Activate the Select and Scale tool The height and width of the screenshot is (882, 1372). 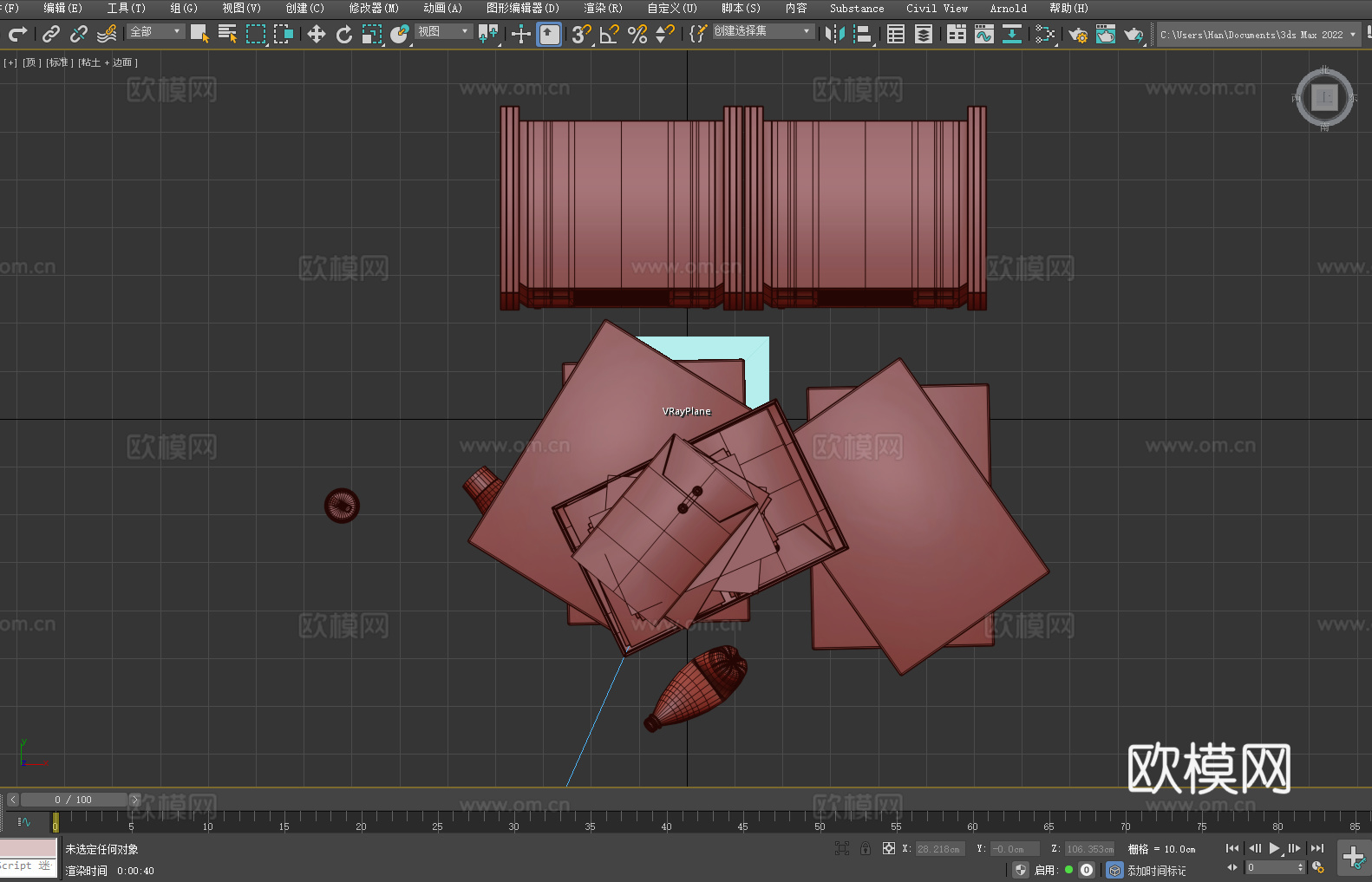point(372,34)
